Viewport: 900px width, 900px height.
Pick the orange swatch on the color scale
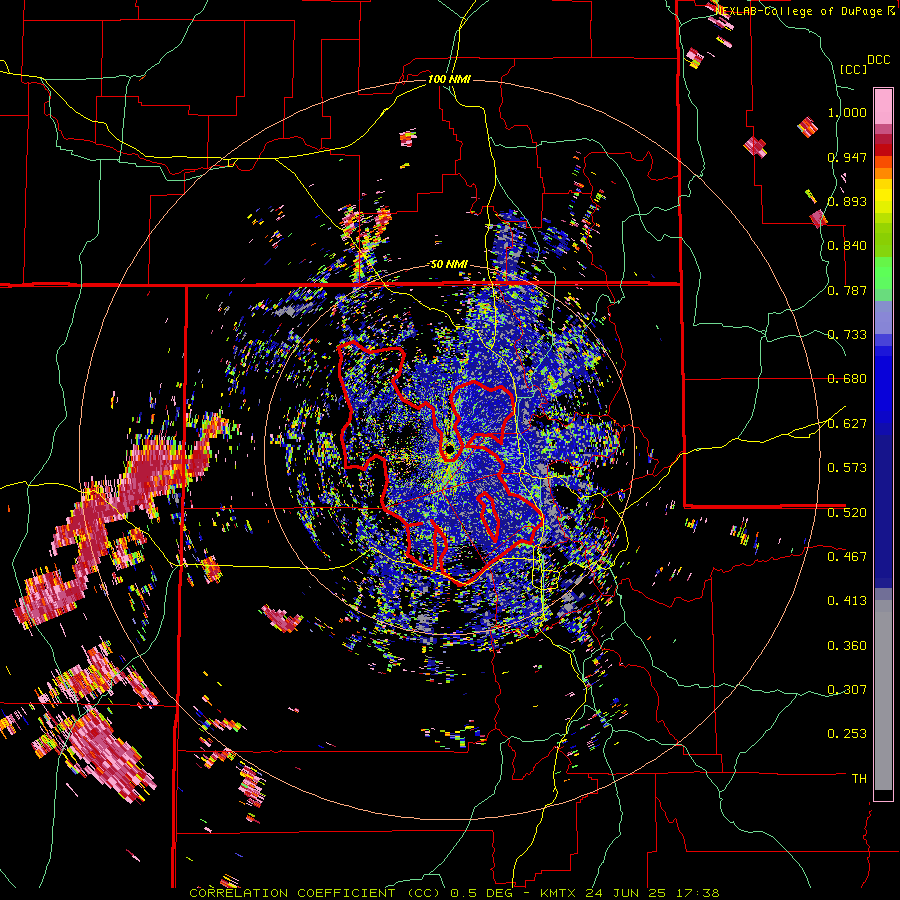click(883, 173)
